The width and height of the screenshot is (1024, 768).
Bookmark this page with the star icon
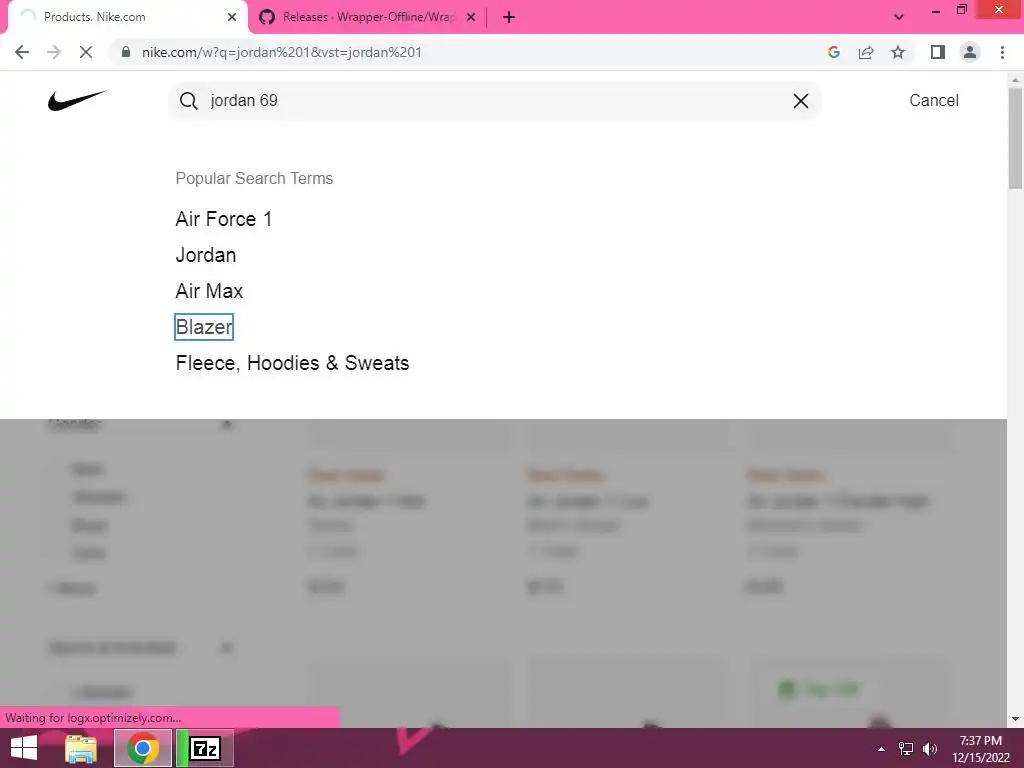tap(898, 52)
